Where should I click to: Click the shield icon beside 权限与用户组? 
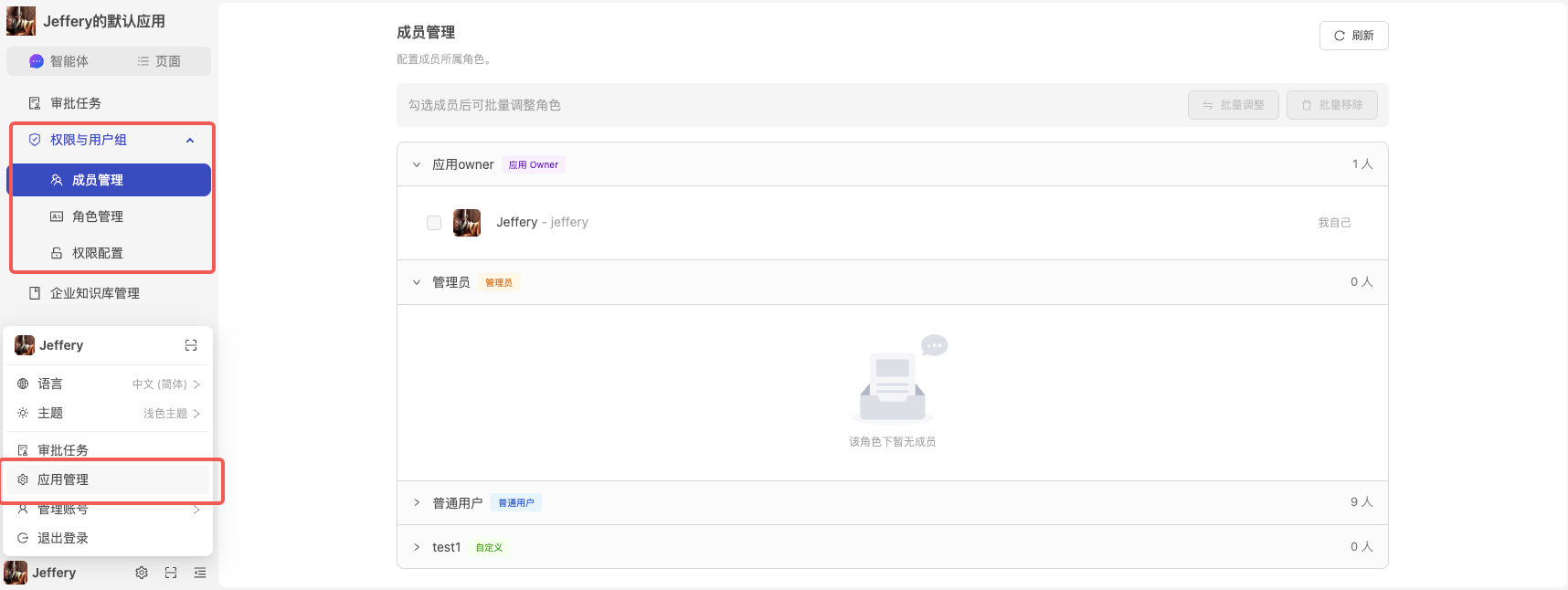point(35,140)
